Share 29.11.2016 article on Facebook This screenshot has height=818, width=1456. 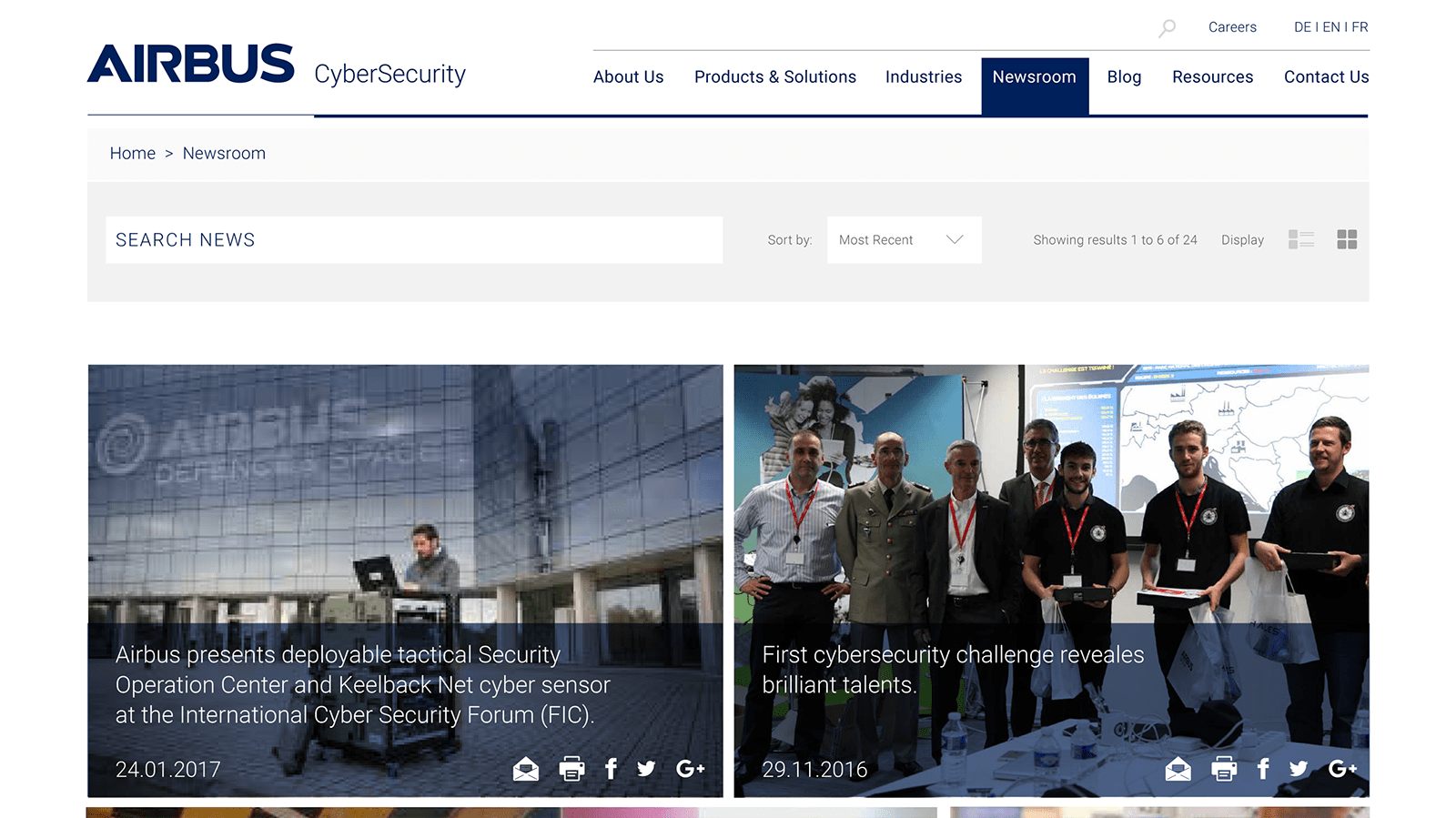pyautogui.click(x=1263, y=770)
